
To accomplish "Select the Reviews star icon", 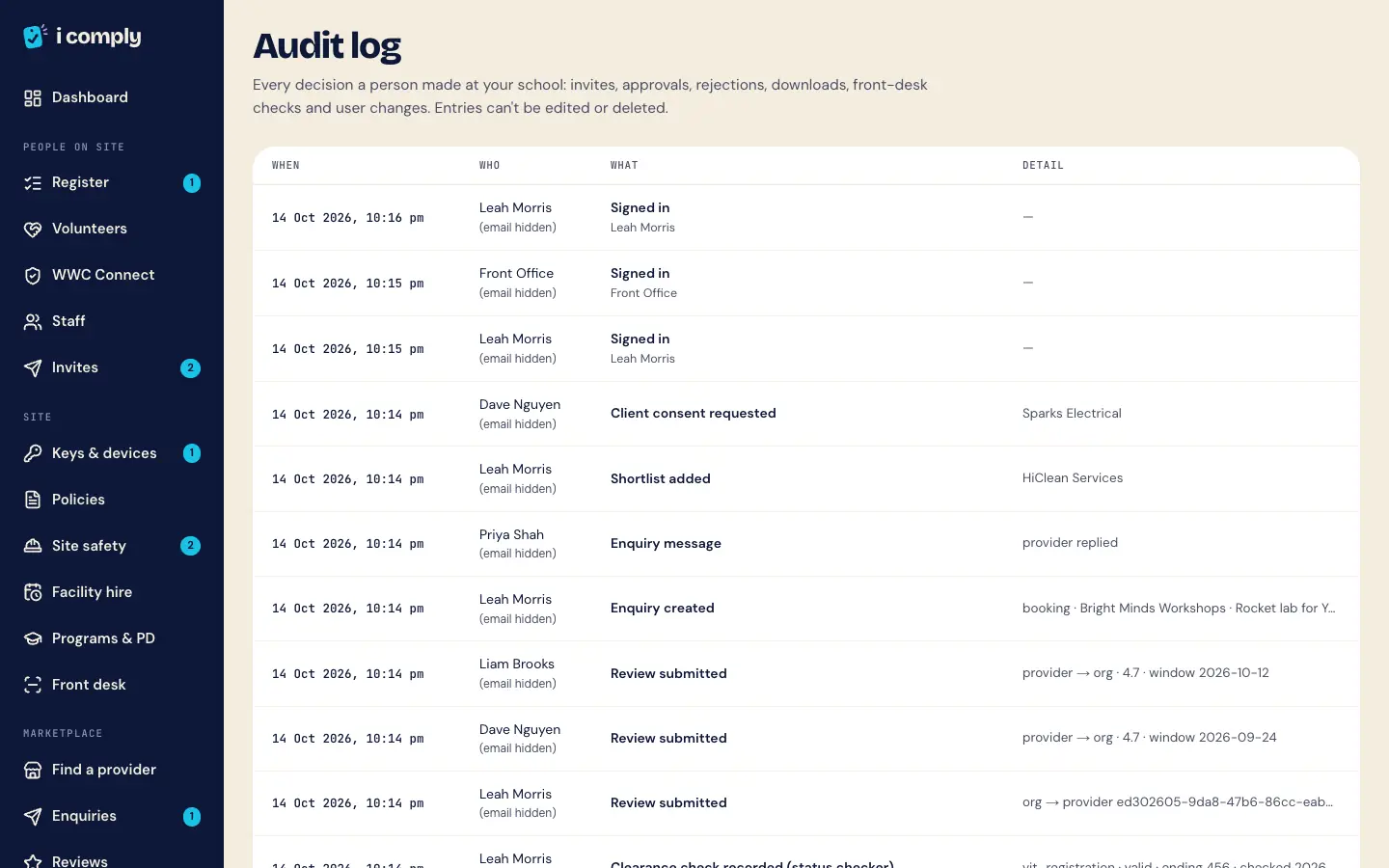I will pos(33,860).
